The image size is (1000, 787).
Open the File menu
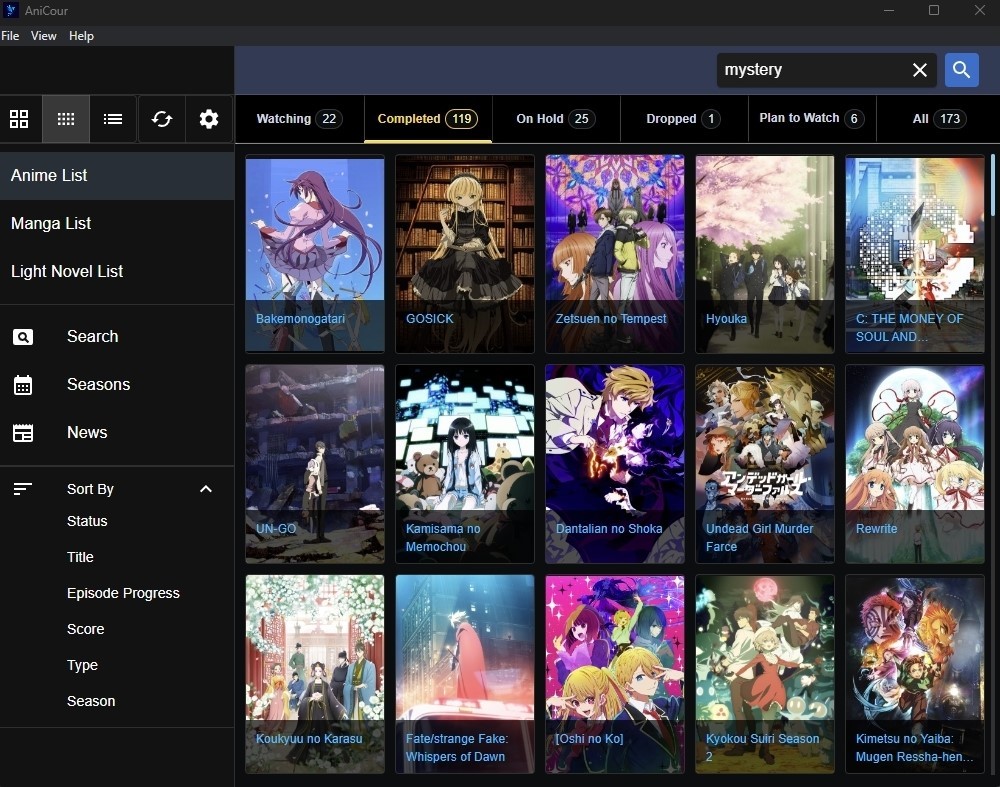pyautogui.click(x=10, y=36)
